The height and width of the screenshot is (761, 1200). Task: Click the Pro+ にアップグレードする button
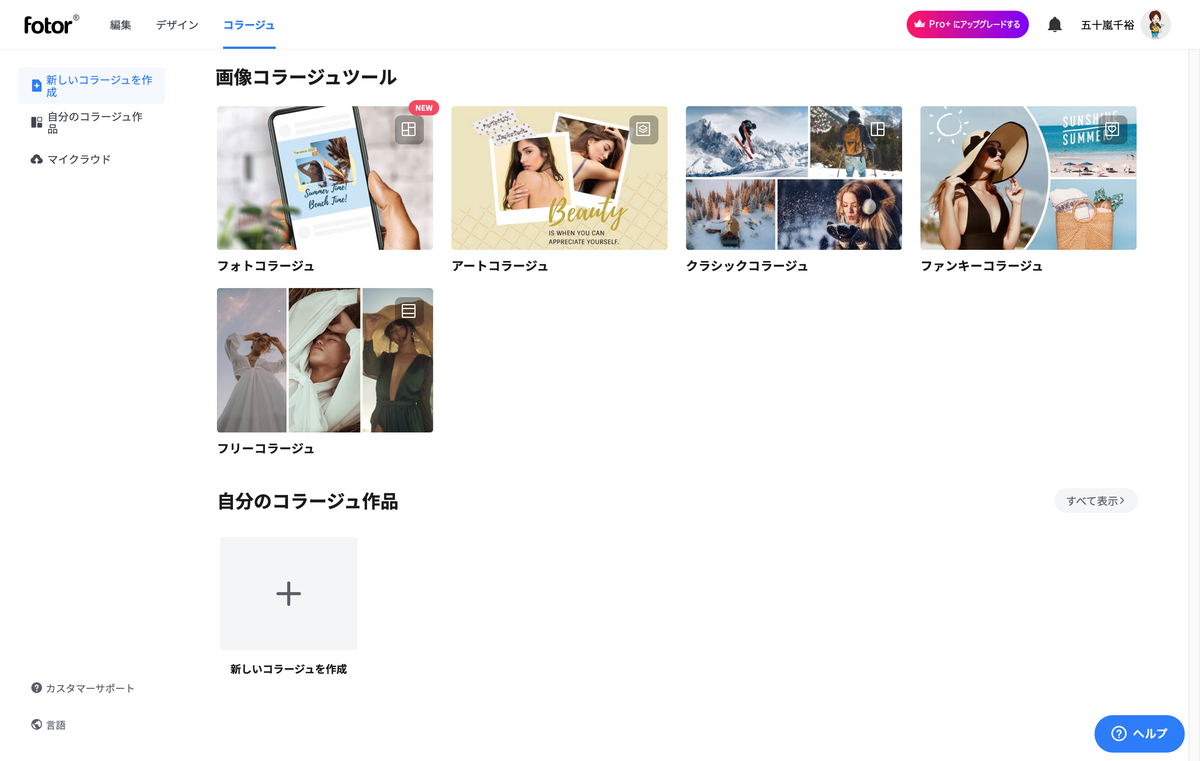pyautogui.click(x=967, y=24)
